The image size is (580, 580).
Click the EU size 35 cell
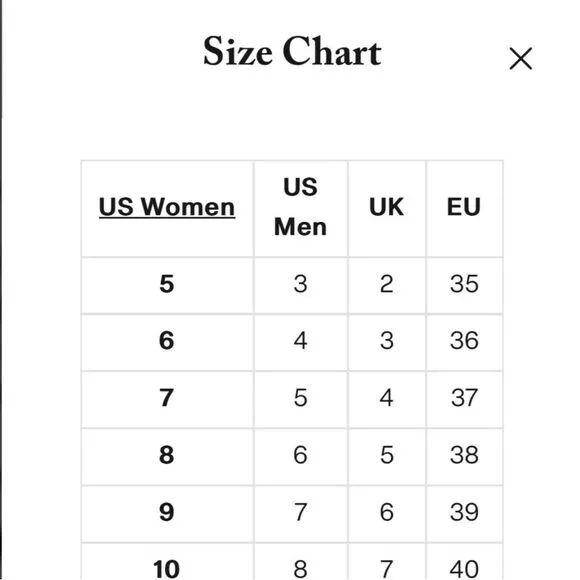click(x=464, y=284)
